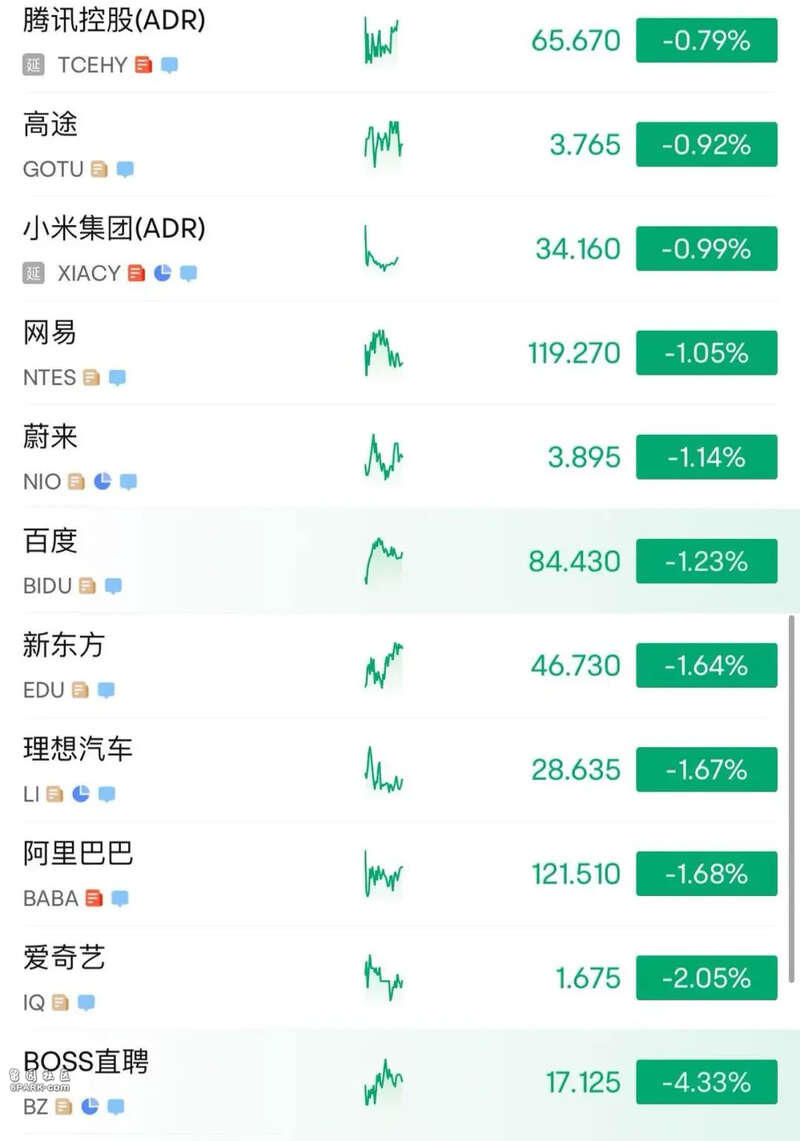Select the 新东方 EDU stock name

coord(64,645)
